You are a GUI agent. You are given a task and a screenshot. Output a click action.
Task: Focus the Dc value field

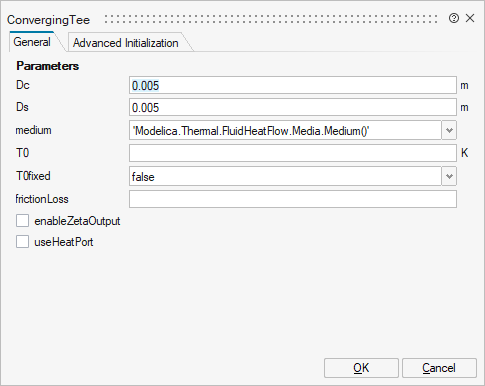point(293,85)
